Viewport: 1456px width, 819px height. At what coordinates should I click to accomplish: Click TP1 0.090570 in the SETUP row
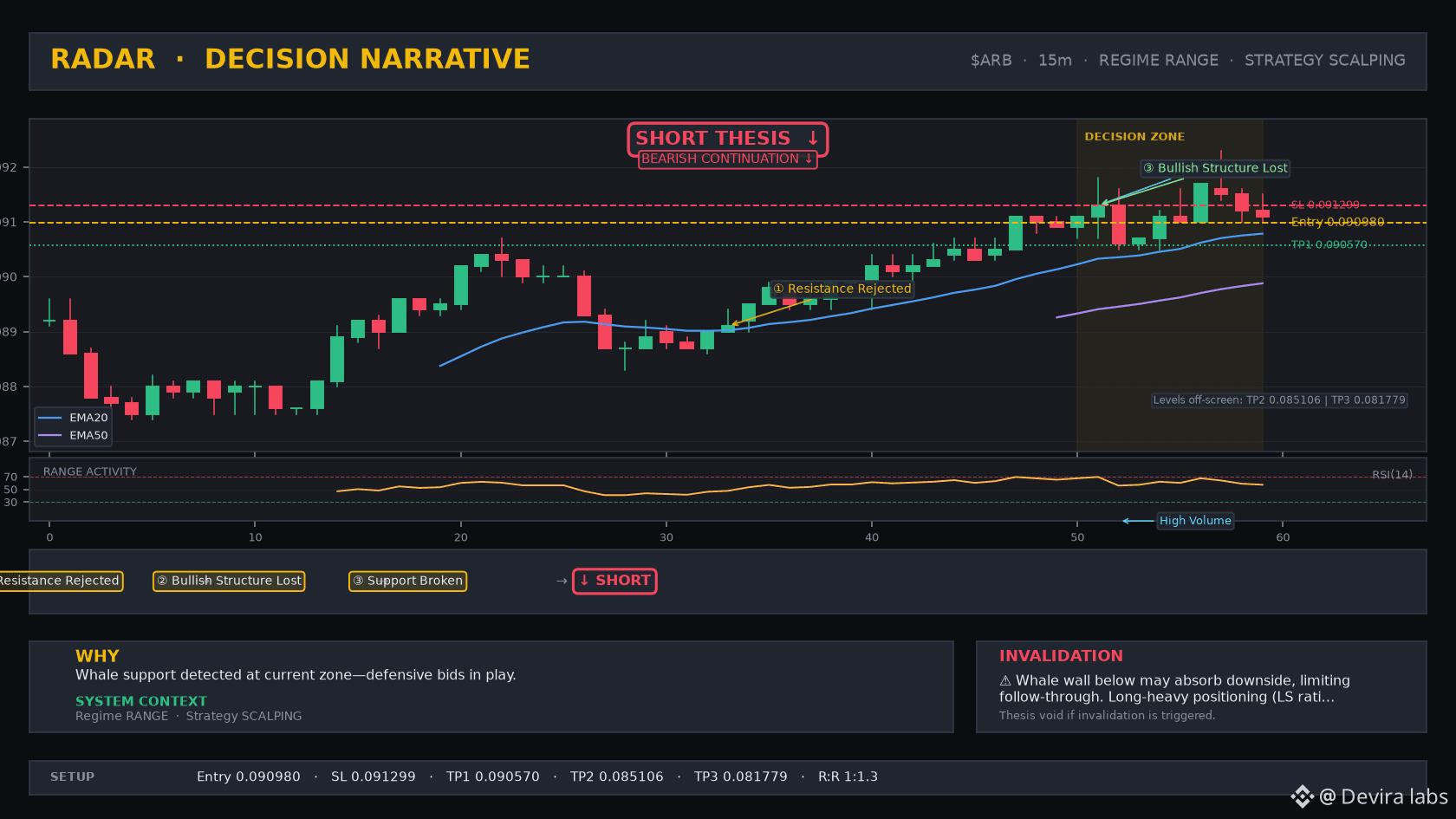[x=493, y=777]
